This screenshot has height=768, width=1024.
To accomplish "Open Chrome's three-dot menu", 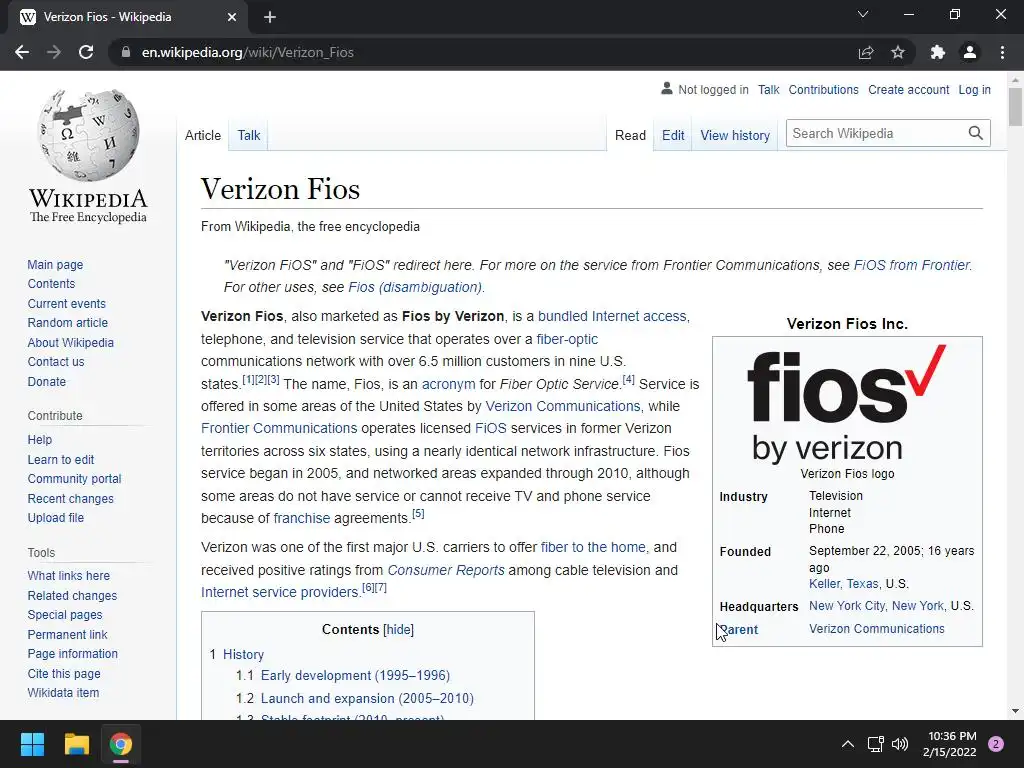I will [1002, 52].
